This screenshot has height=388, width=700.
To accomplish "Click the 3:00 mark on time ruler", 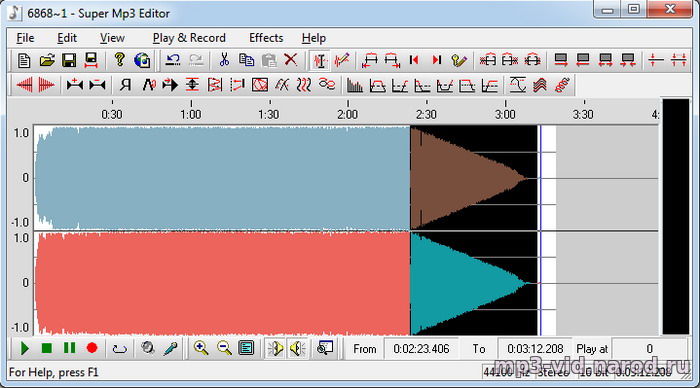I will 505,115.
